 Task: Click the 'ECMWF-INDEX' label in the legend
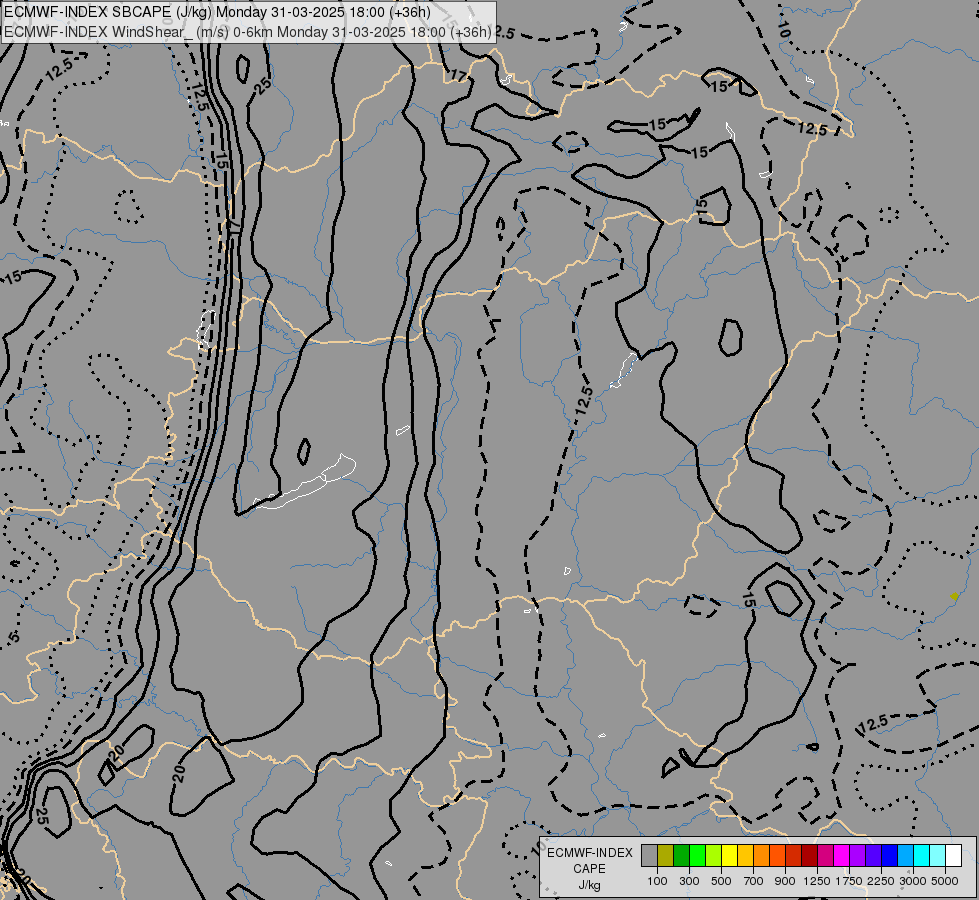pyautogui.click(x=589, y=853)
